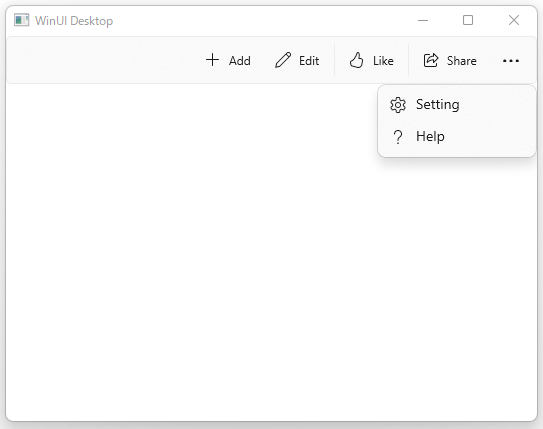
Task: Click the Share text label
Action: 462,61
